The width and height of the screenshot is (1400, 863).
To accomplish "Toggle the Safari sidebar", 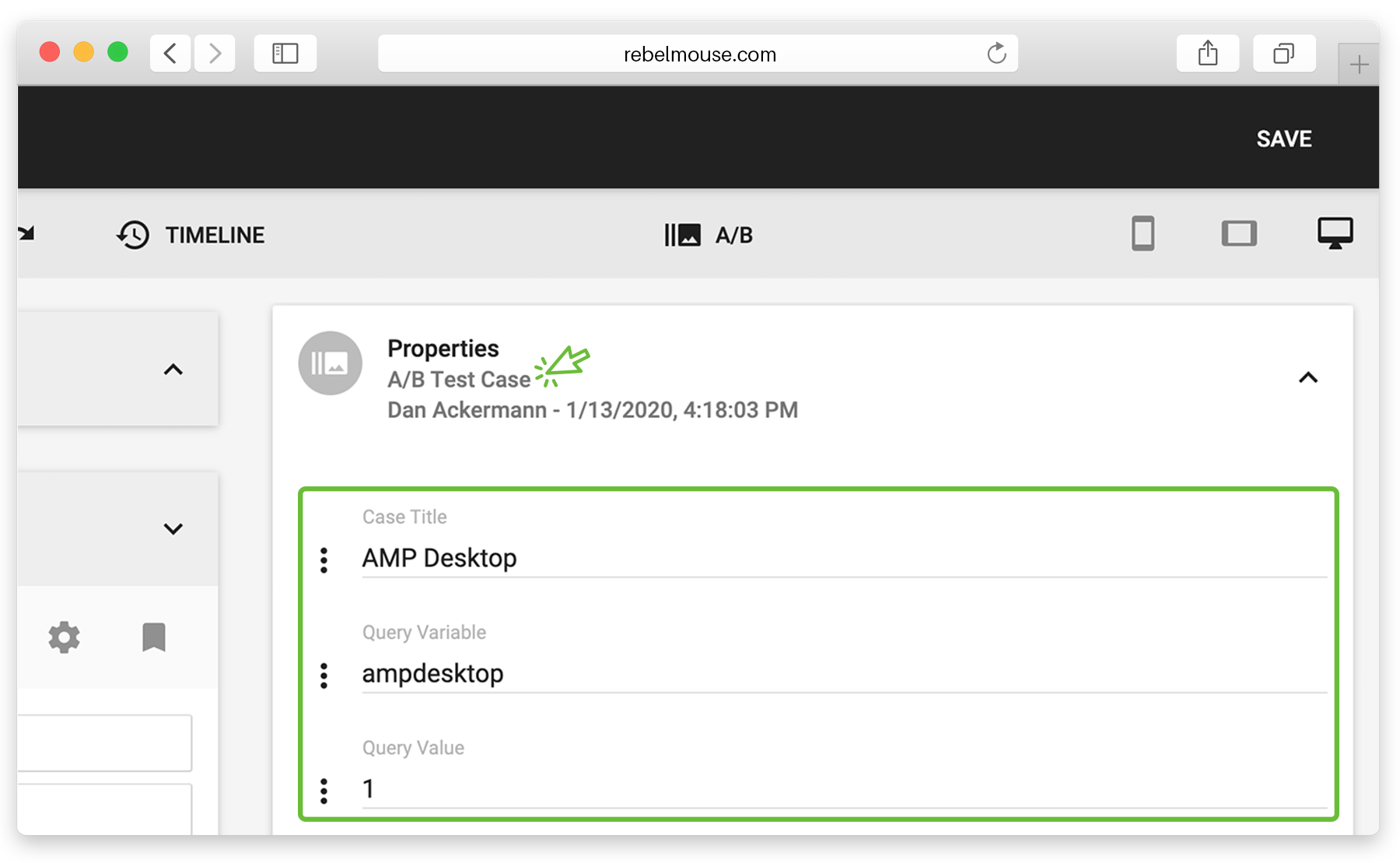I will point(285,53).
